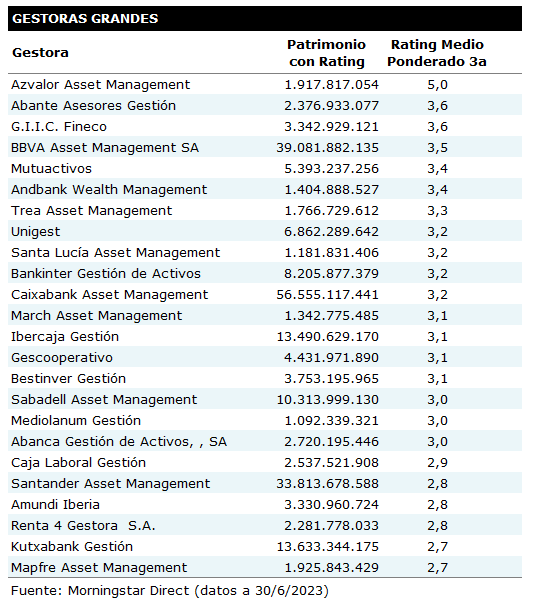The image size is (538, 605).
Task: Select the Gestora column header
Action: point(40,52)
